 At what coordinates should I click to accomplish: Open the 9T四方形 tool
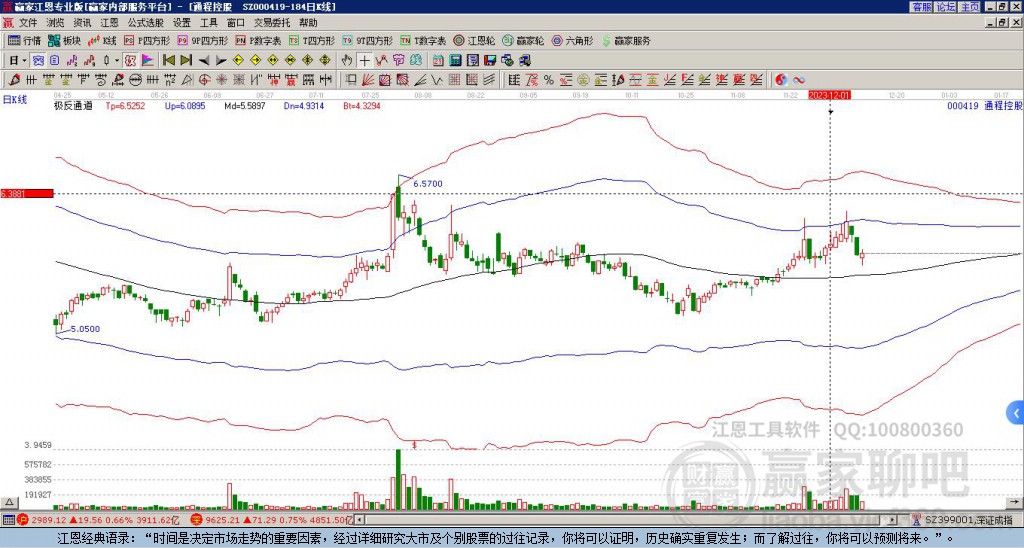[x=367, y=40]
